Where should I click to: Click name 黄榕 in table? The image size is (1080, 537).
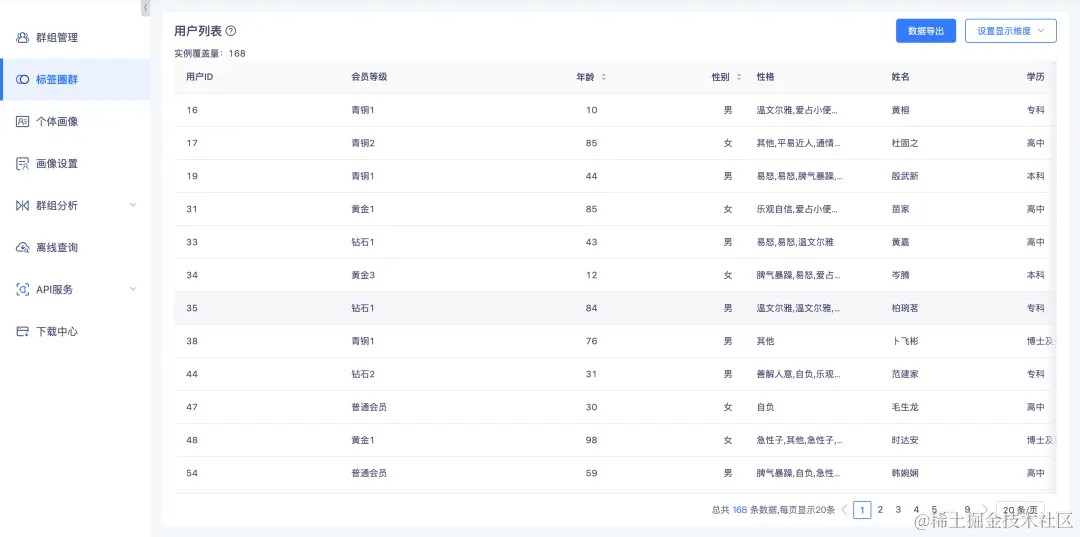(x=900, y=110)
